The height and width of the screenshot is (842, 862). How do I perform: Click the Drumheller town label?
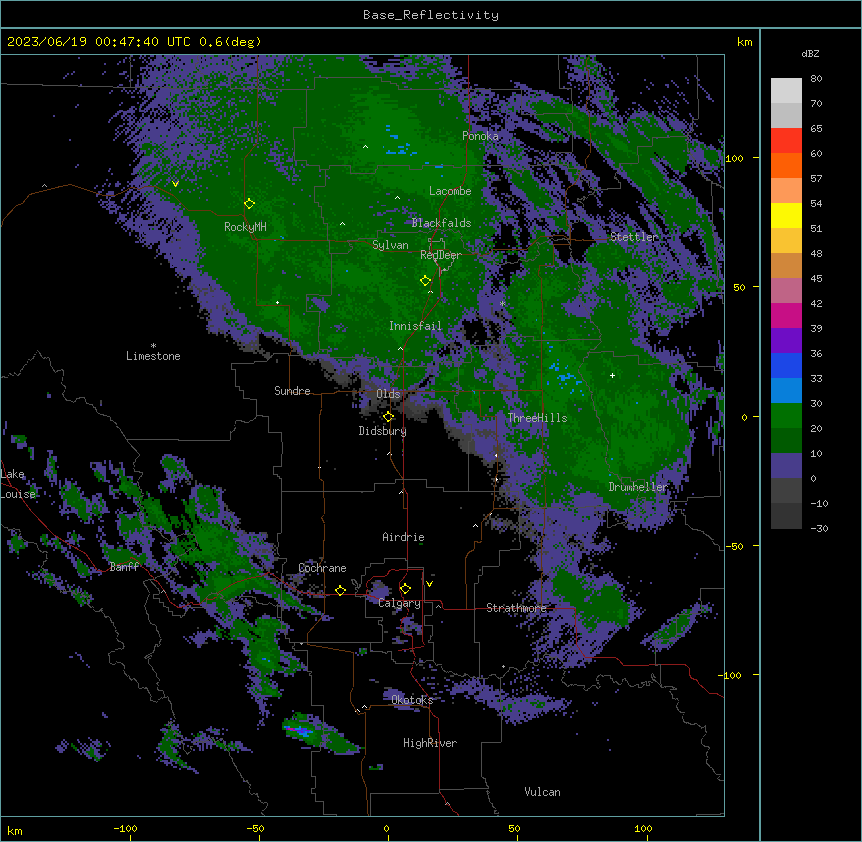(638, 487)
